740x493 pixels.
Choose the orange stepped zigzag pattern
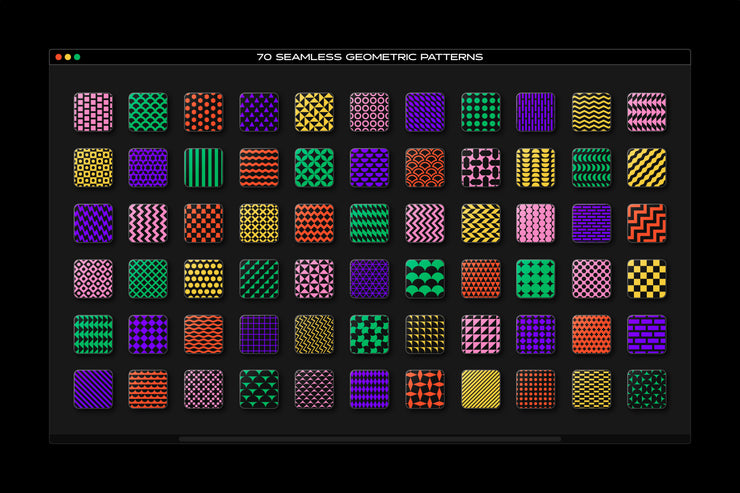click(646, 222)
